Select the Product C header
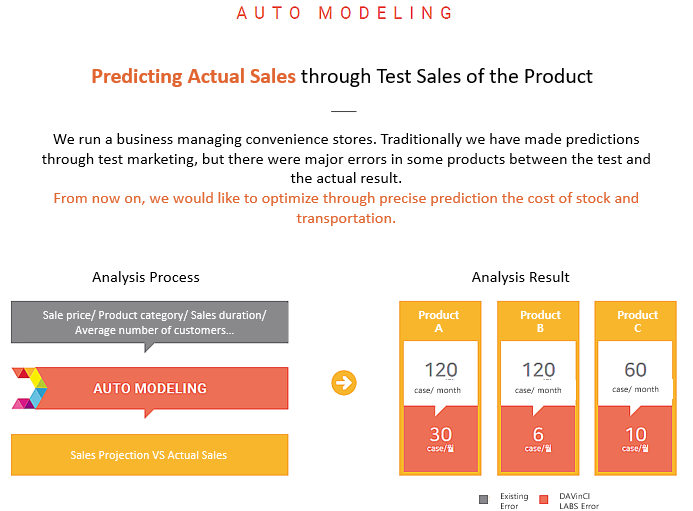 coord(637,321)
